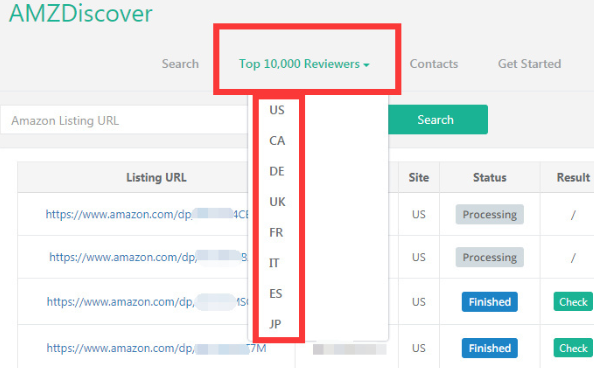Open the Search nav tab

[x=180, y=64]
